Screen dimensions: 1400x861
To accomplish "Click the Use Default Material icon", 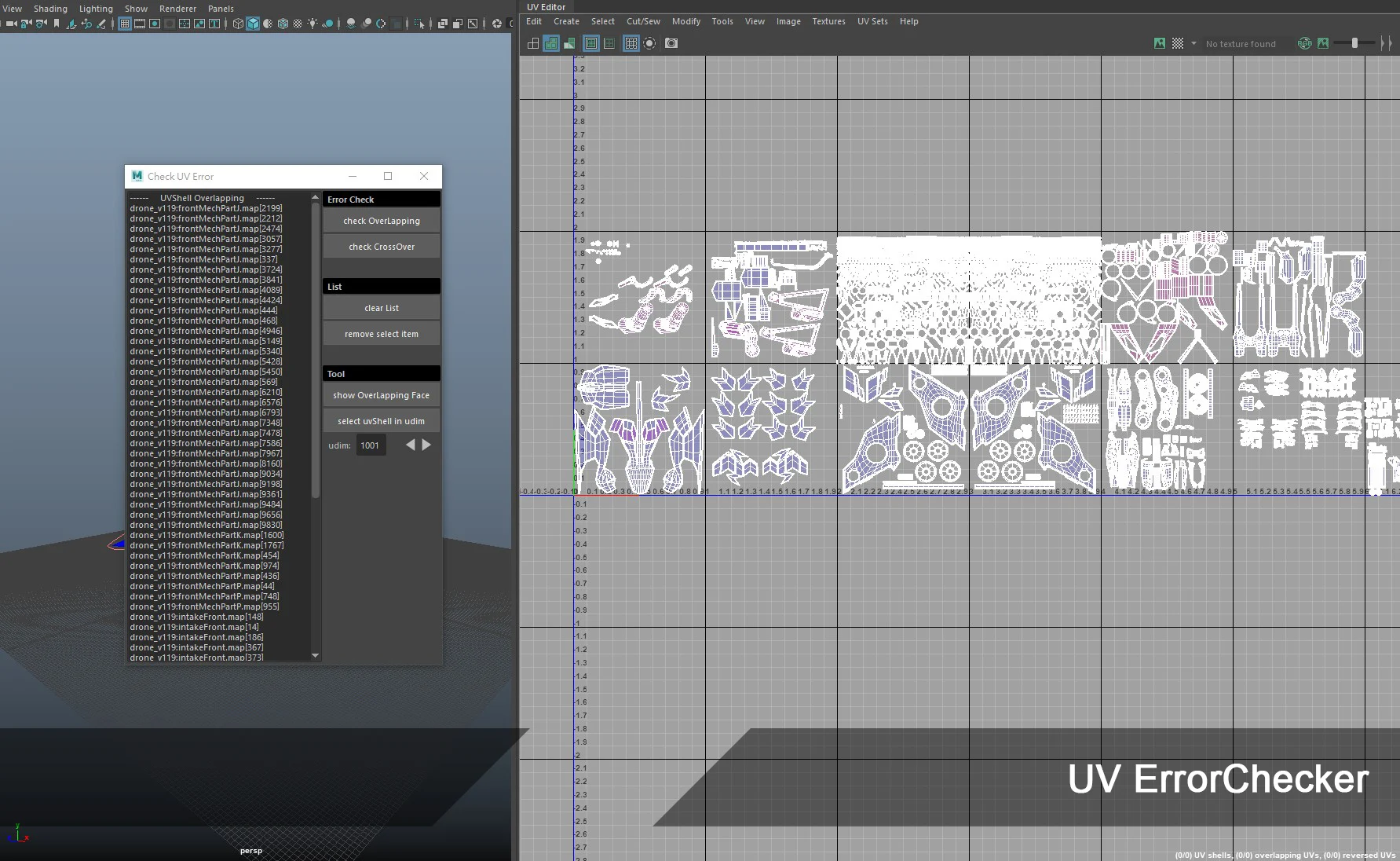I will 268,24.
